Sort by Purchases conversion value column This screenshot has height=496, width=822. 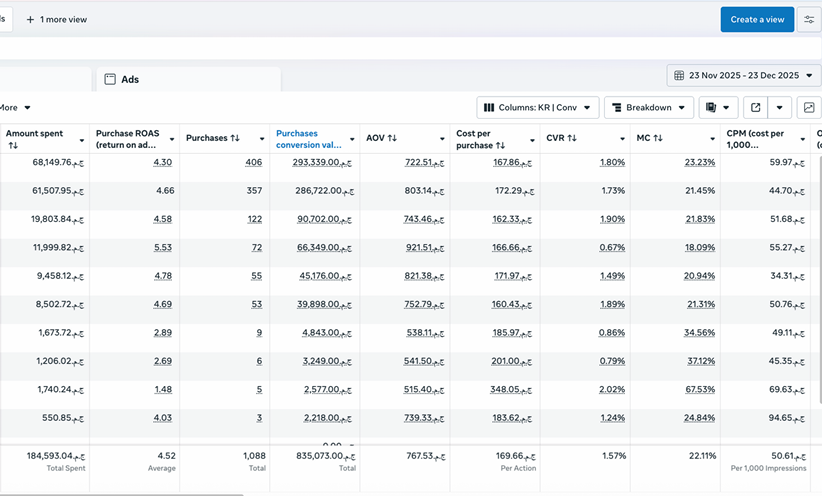[309, 139]
